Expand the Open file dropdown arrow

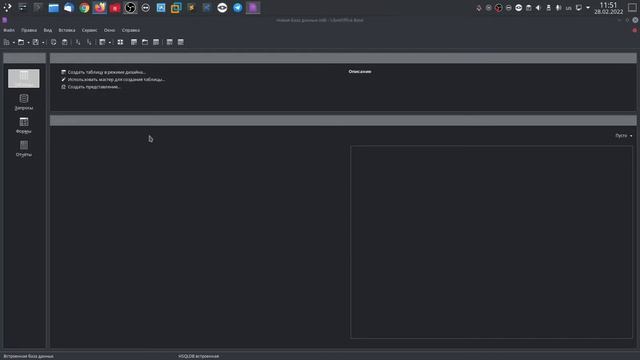[x=28, y=42]
